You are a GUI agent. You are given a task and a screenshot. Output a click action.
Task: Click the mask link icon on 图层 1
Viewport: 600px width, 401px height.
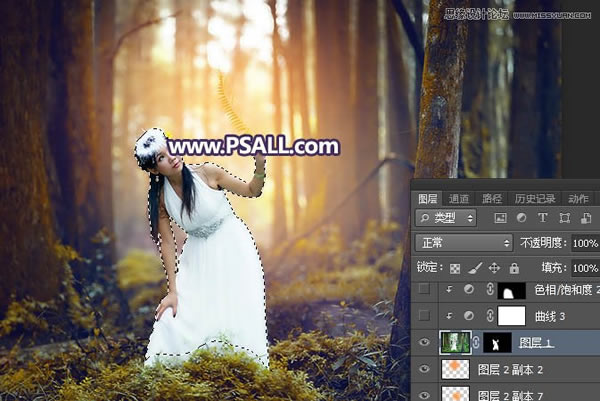477,342
